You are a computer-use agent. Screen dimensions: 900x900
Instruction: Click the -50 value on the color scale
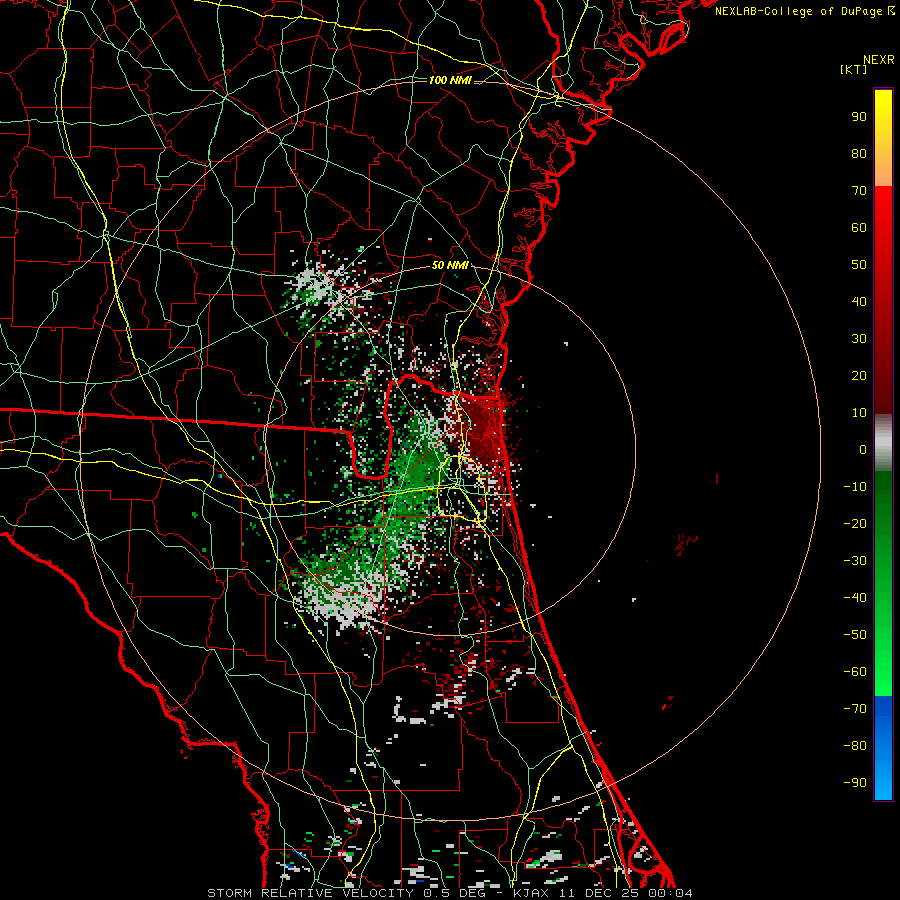[855, 635]
